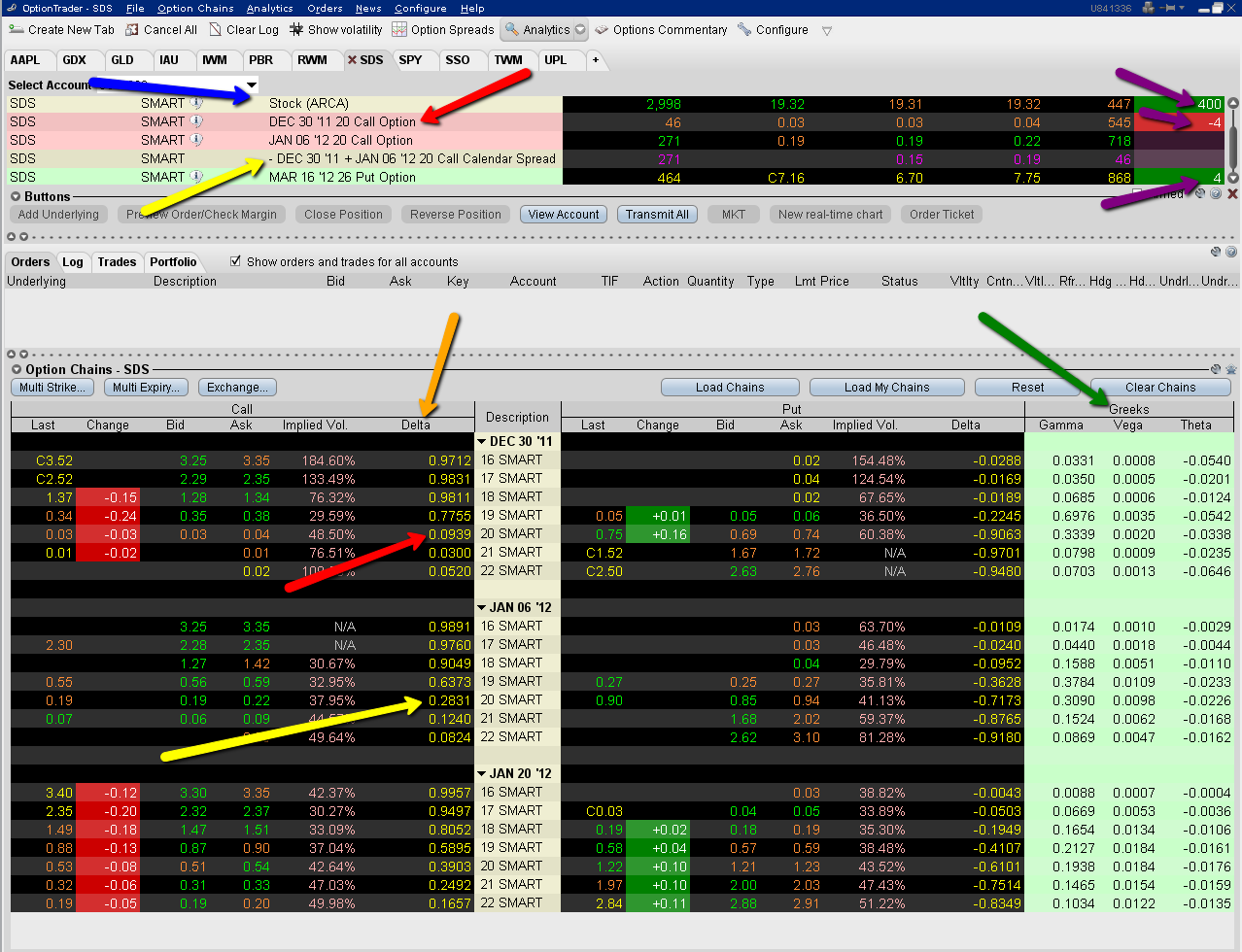Click the info icon on Stock (ARCA) row
This screenshot has height=952, width=1242.
pos(196,103)
